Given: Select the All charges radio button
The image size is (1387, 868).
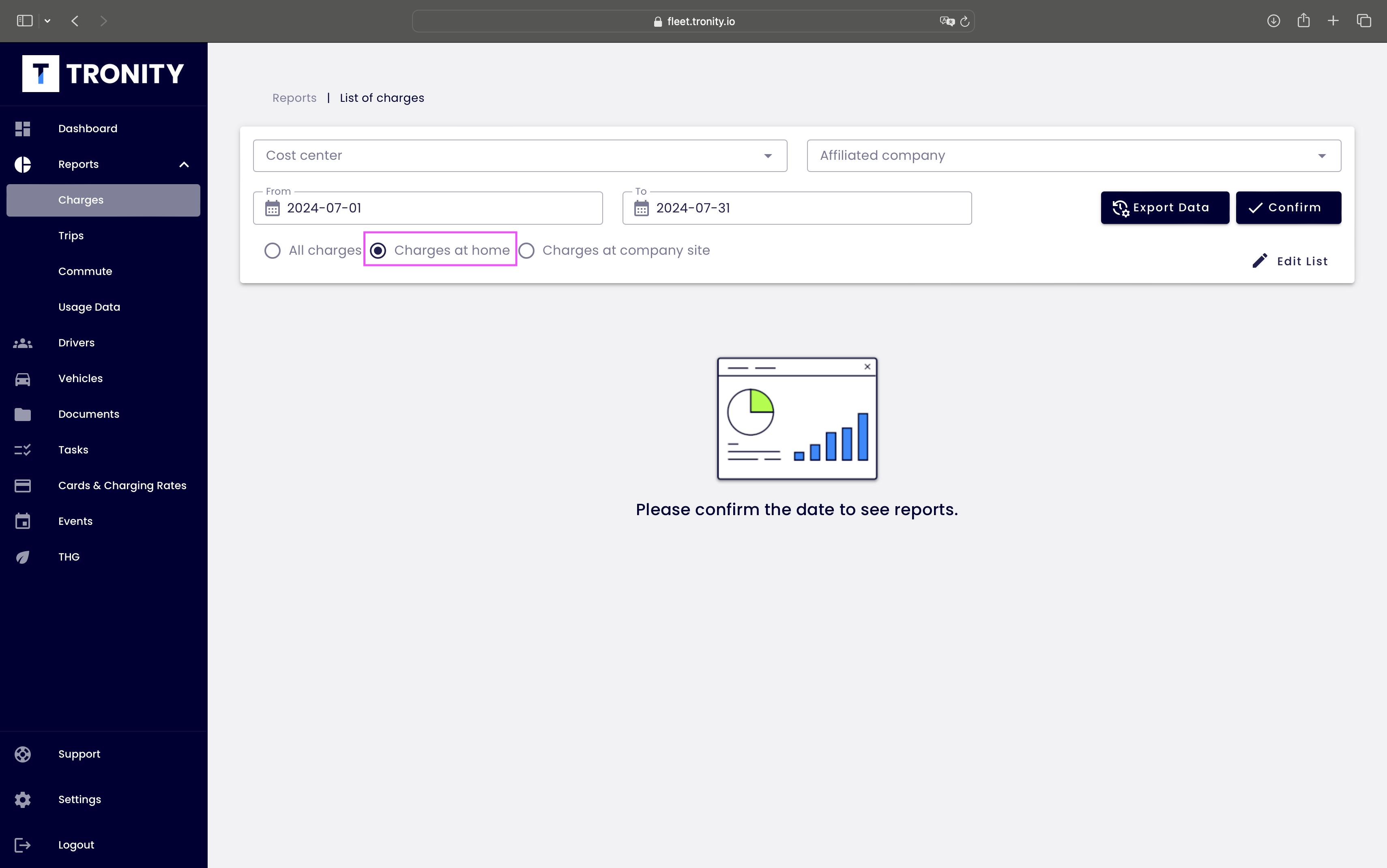Looking at the screenshot, I should tap(273, 251).
